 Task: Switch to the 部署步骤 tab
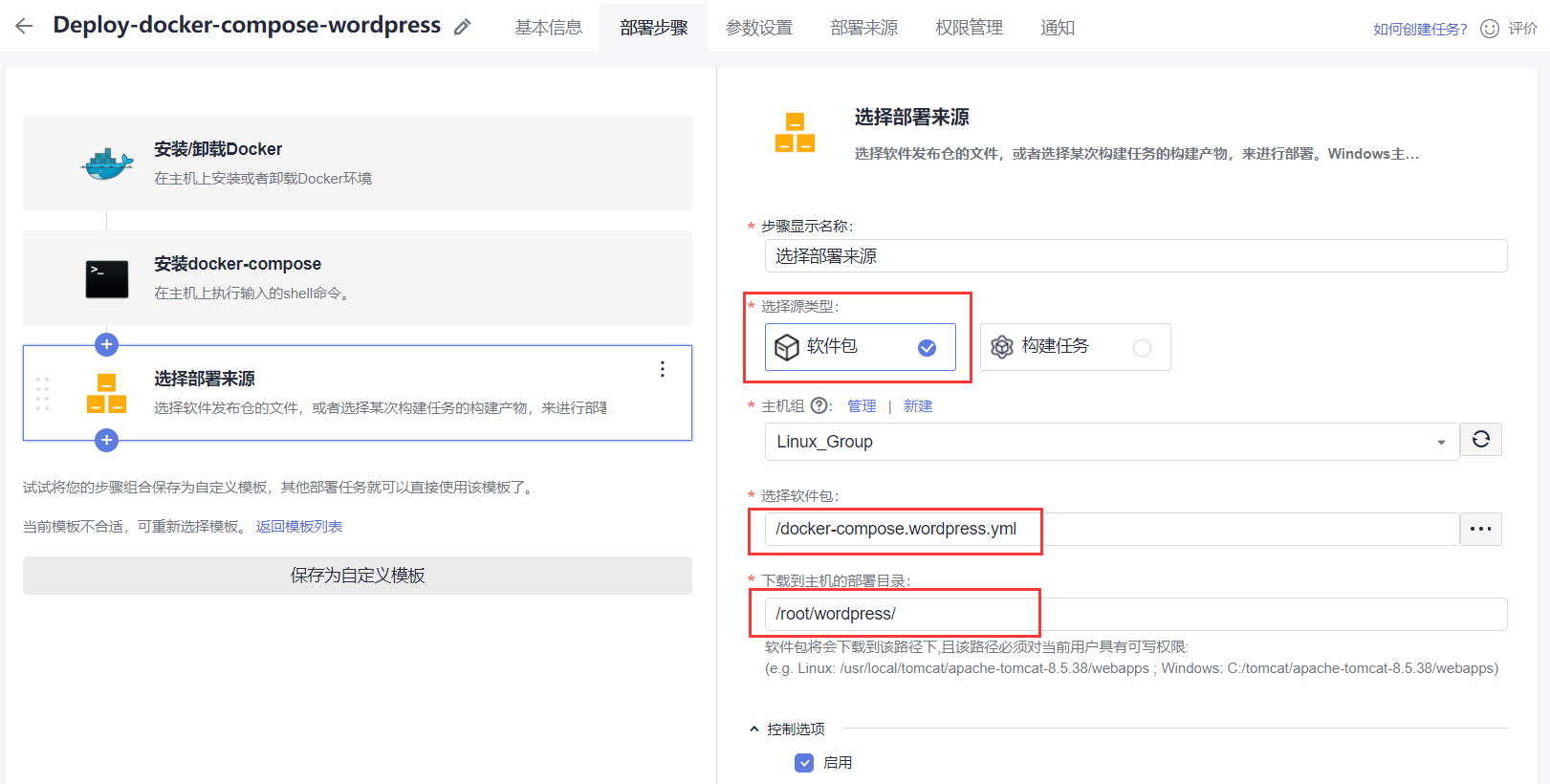pyautogui.click(x=654, y=28)
